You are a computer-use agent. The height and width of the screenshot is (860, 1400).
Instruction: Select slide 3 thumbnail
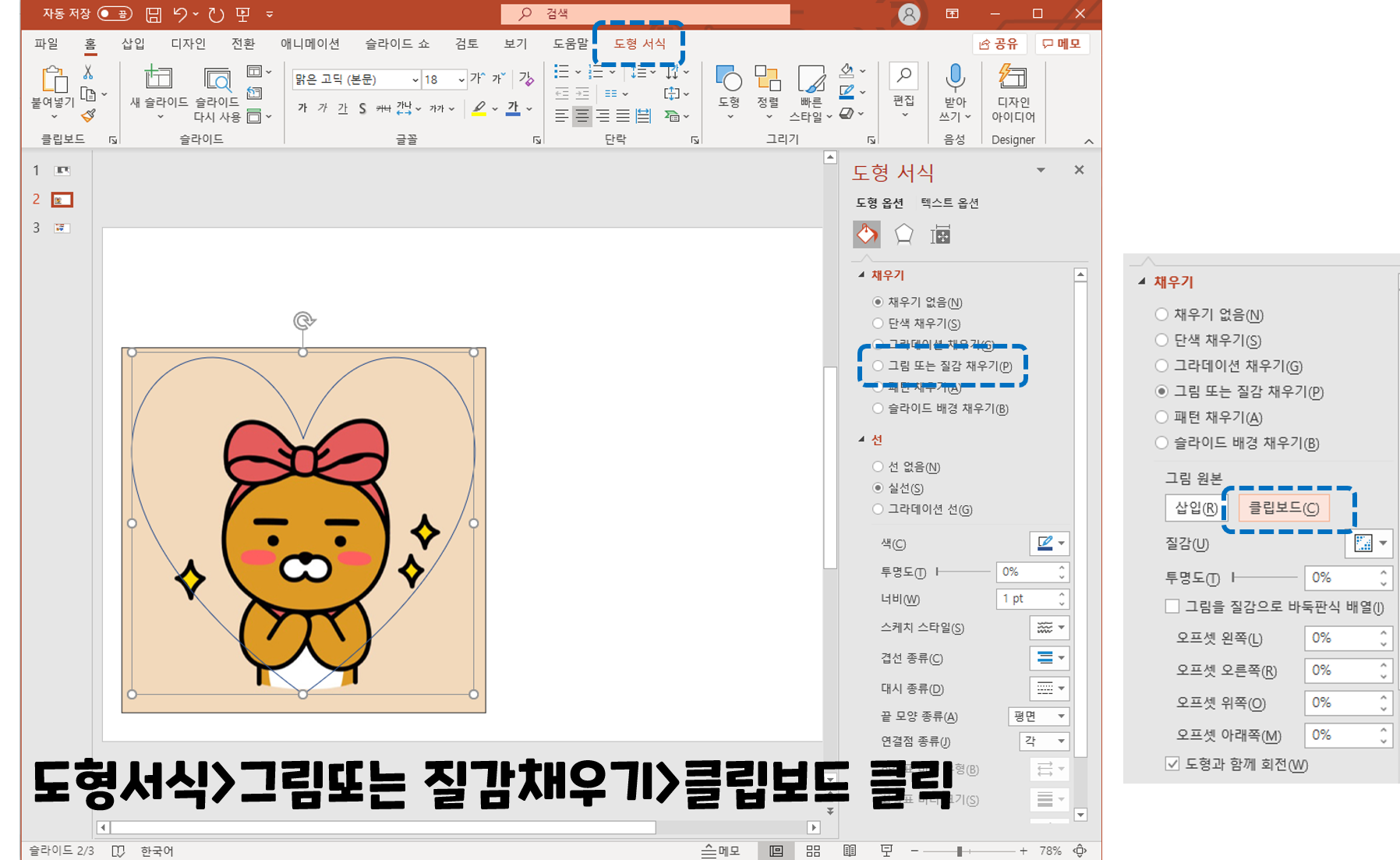click(x=62, y=228)
